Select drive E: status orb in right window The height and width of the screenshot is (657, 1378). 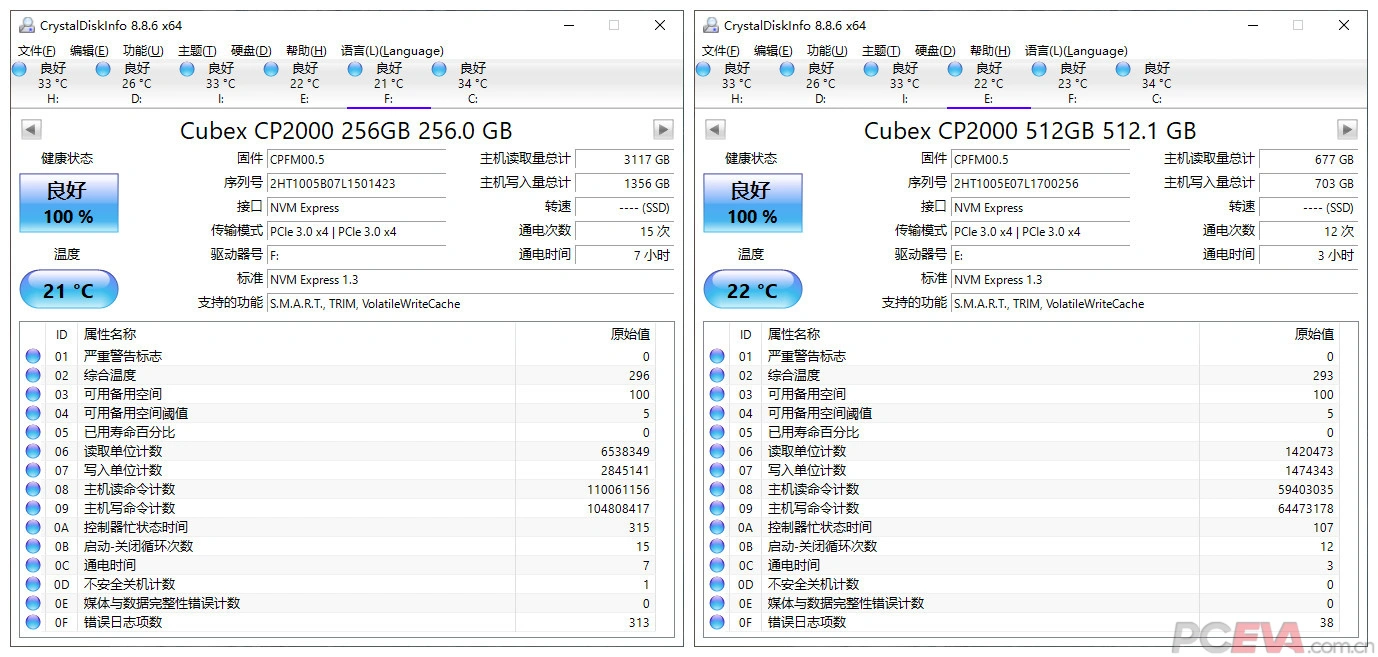point(955,69)
